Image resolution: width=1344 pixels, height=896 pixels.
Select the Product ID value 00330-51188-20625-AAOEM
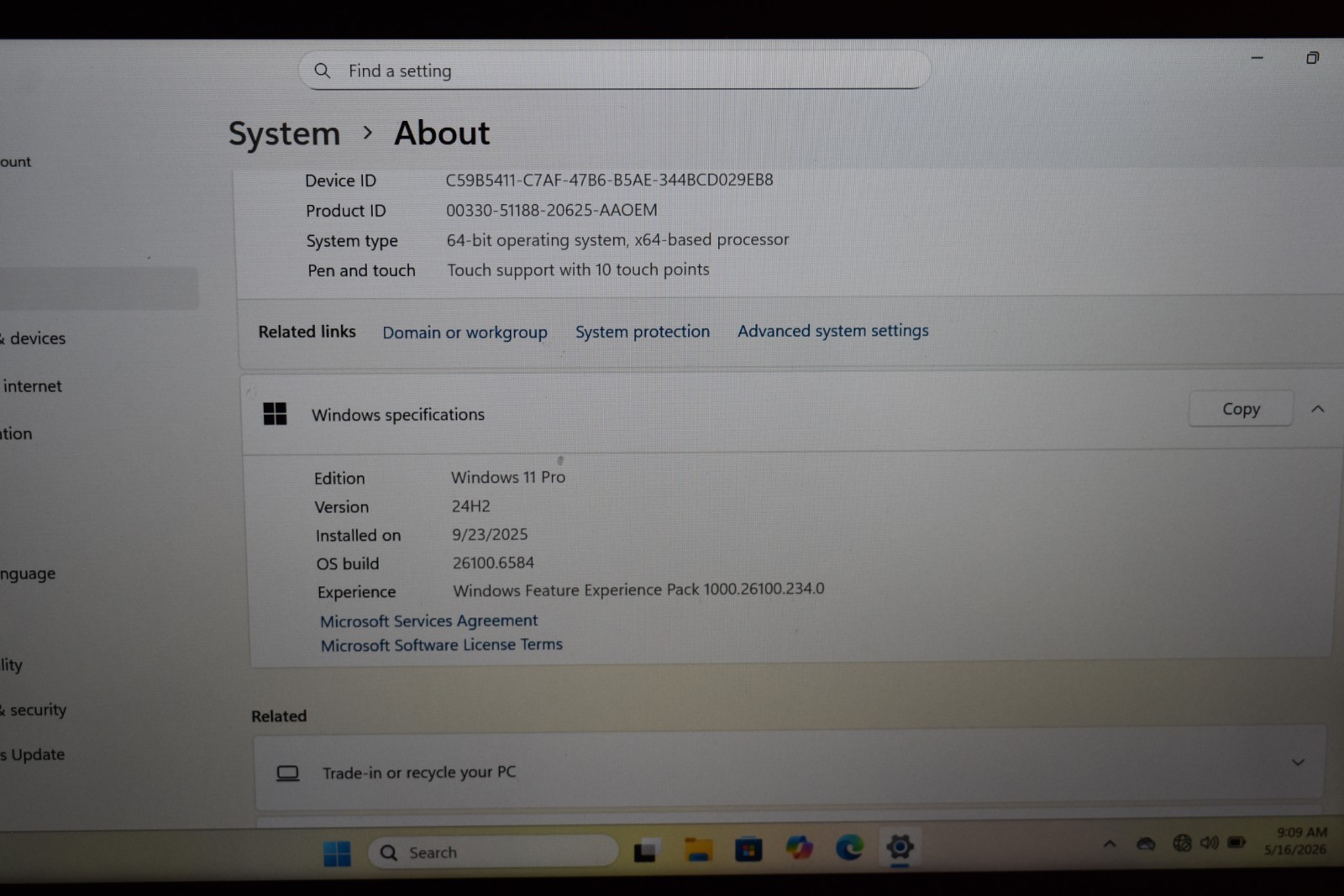[551, 210]
